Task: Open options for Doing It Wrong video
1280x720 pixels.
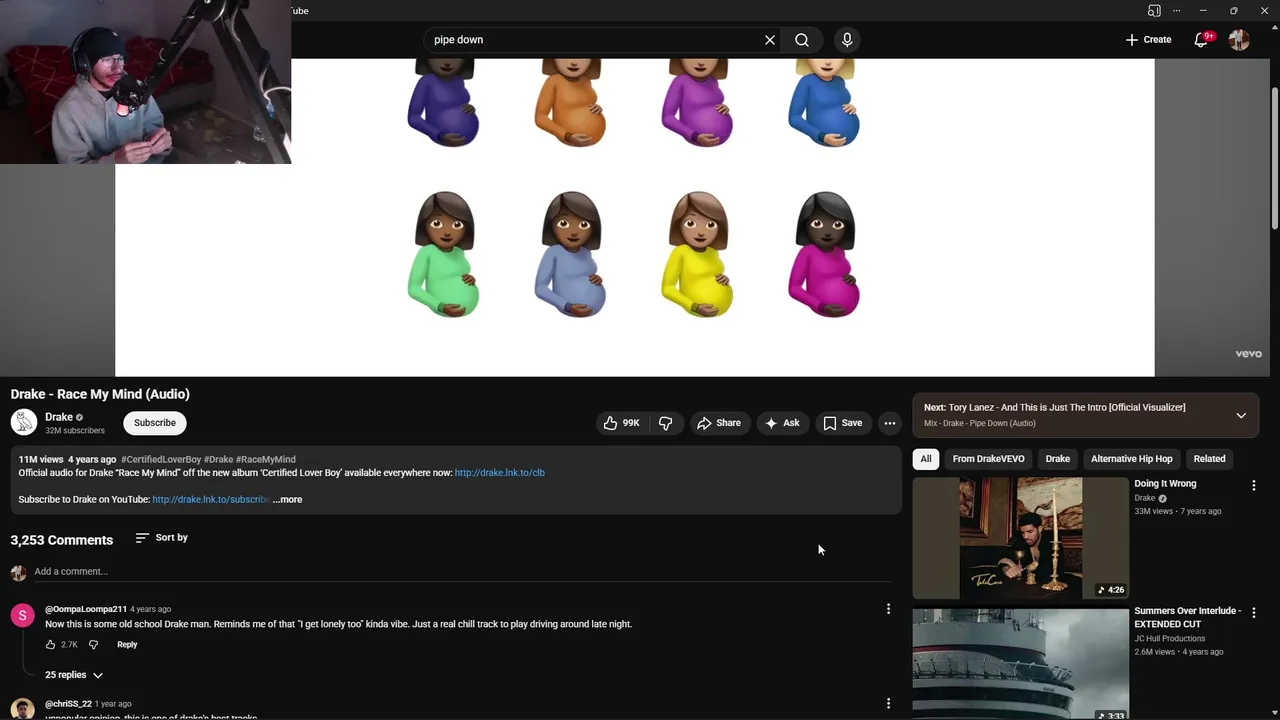Action: coord(1253,486)
